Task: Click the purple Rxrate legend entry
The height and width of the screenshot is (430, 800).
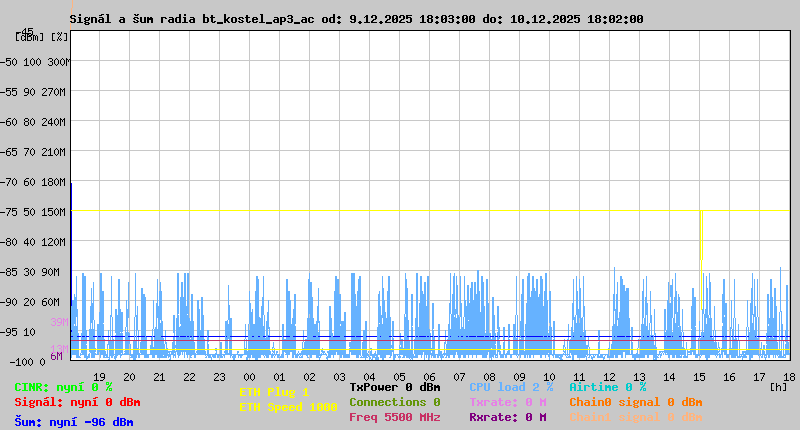Action: point(507,417)
